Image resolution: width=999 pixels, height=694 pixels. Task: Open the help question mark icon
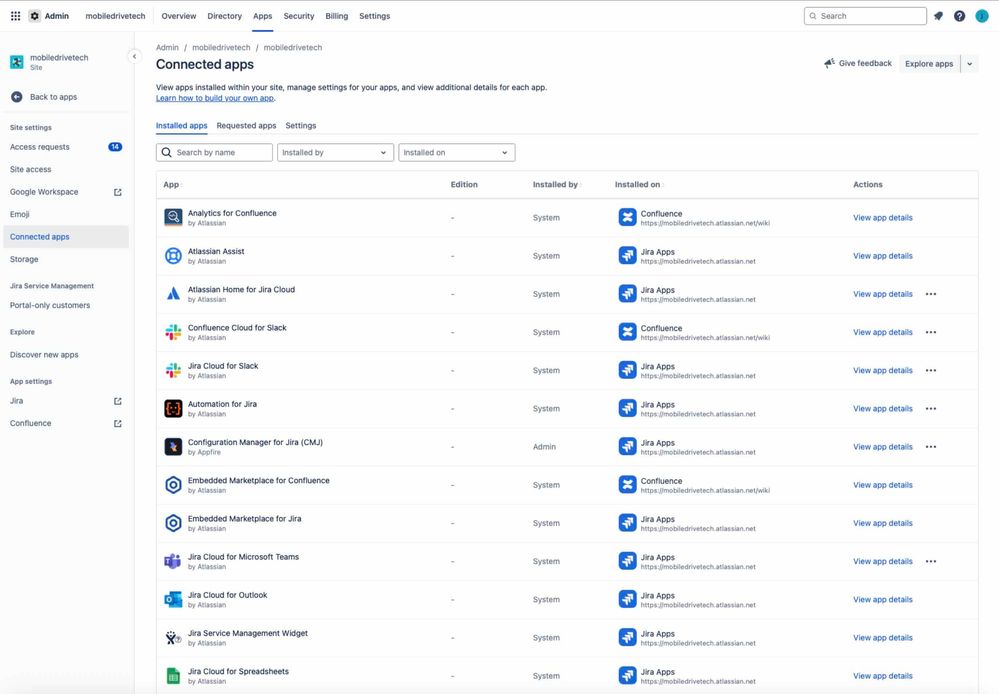pos(959,16)
